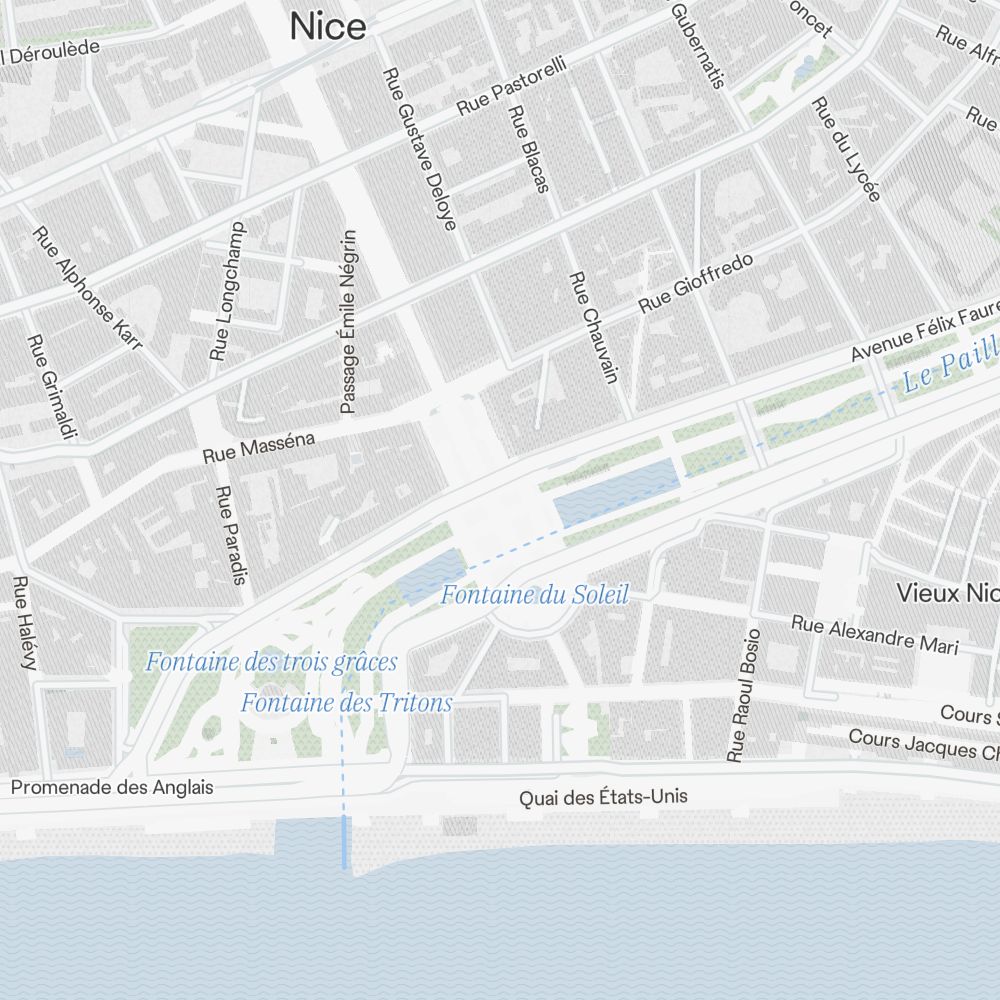Click the Fontaine des trois grâces label

pyautogui.click(x=271, y=662)
